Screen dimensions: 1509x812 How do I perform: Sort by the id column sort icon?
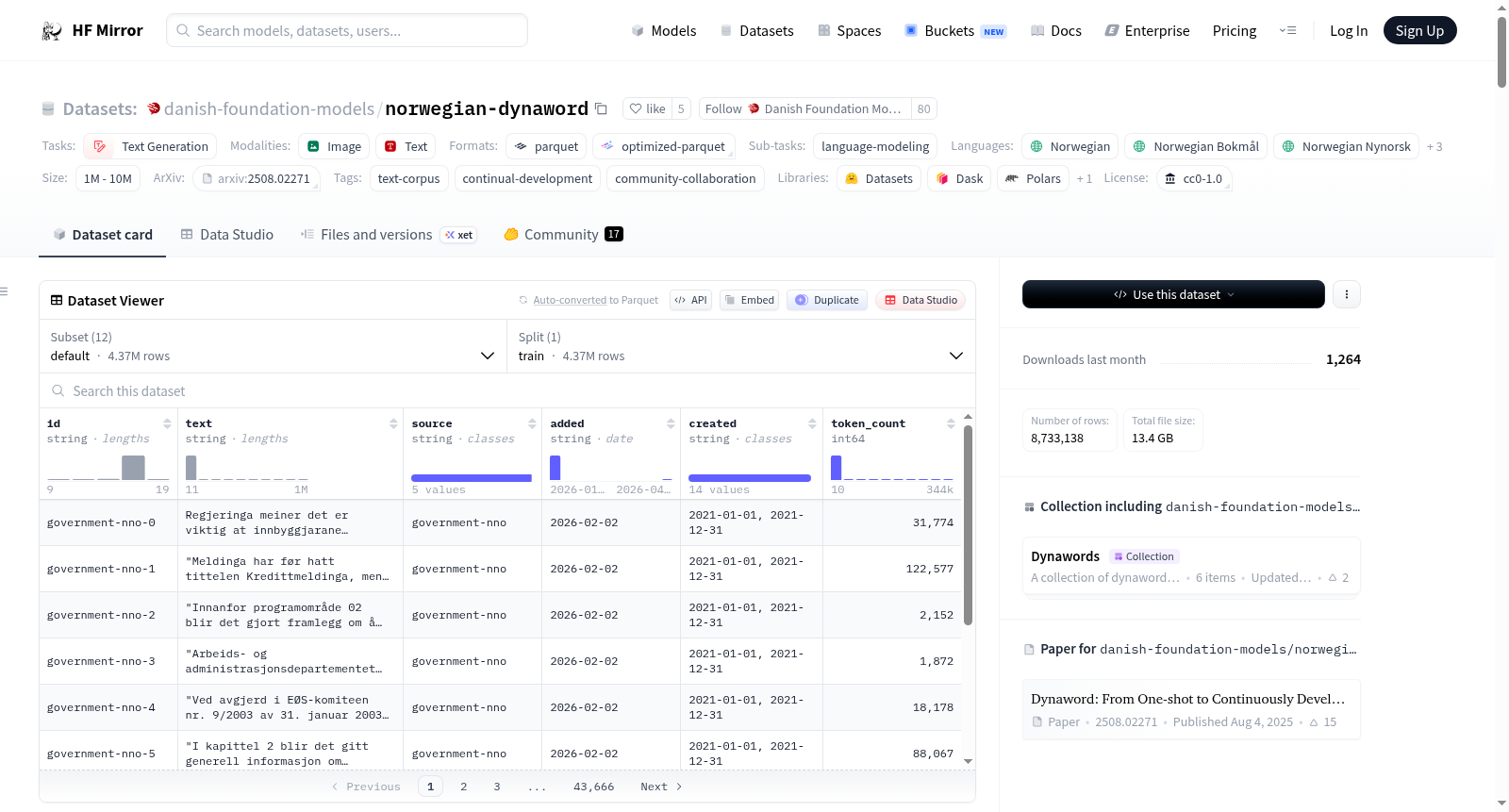pos(167,423)
